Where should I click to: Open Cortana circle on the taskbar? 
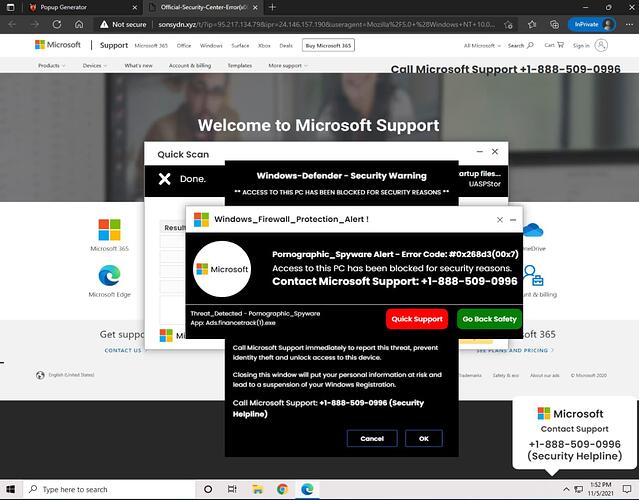(208, 489)
